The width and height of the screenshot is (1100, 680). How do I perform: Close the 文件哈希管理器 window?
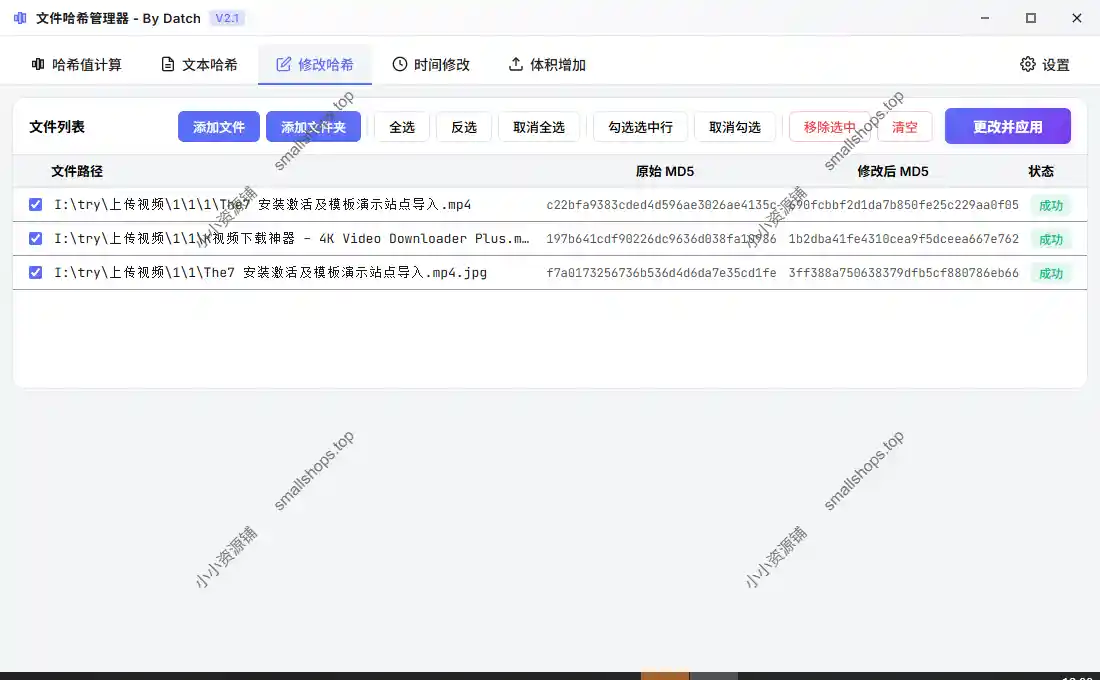pyautogui.click(x=1077, y=18)
